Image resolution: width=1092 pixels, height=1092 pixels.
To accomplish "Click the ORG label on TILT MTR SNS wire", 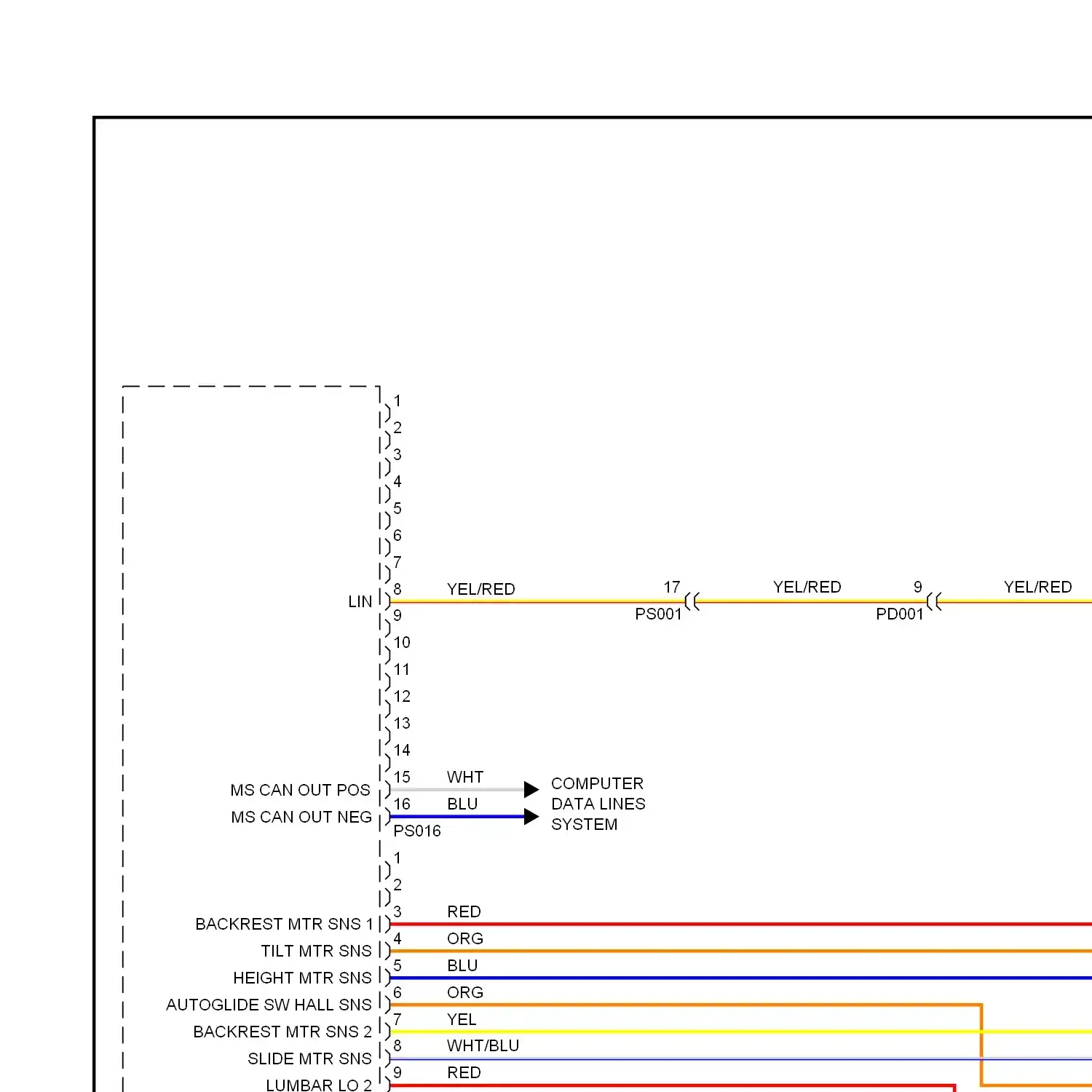I will point(465,938).
